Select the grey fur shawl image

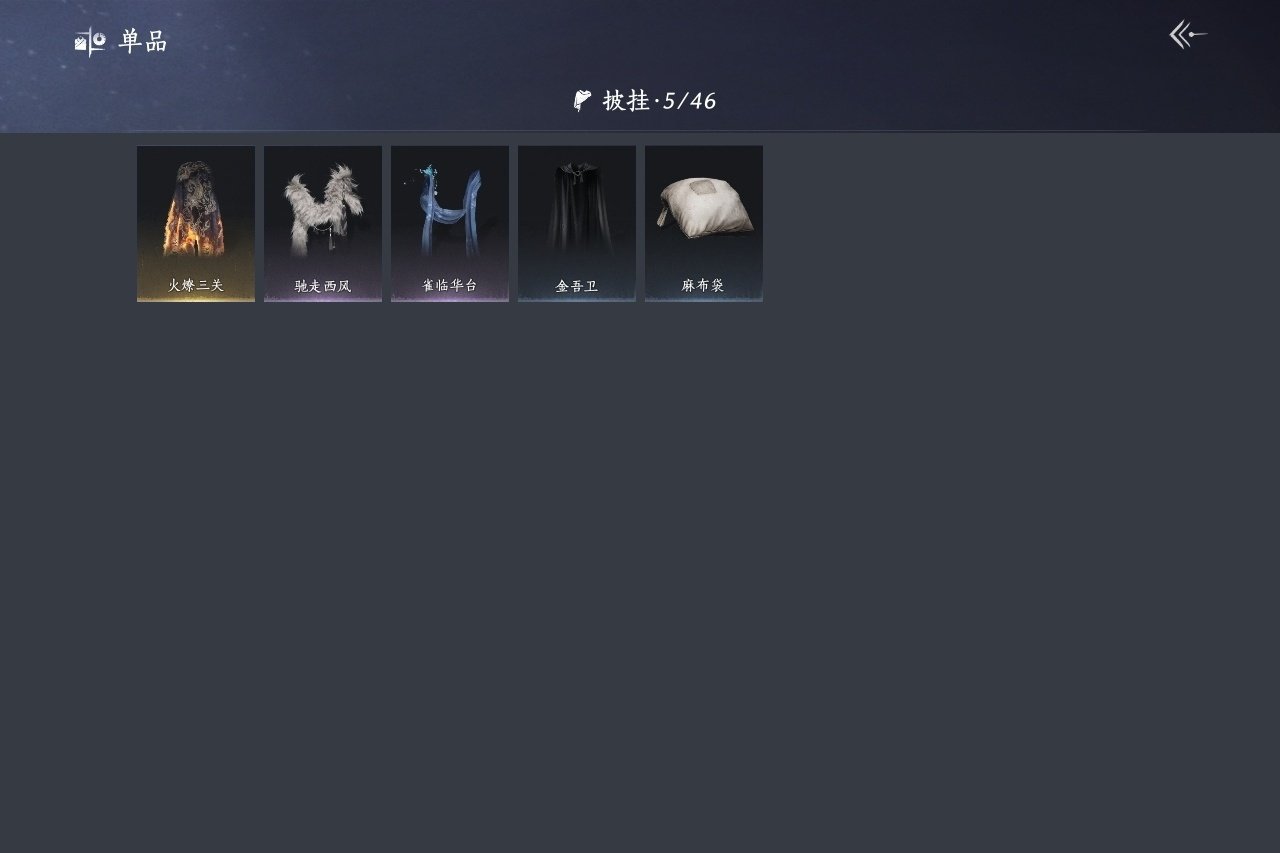[x=322, y=210]
